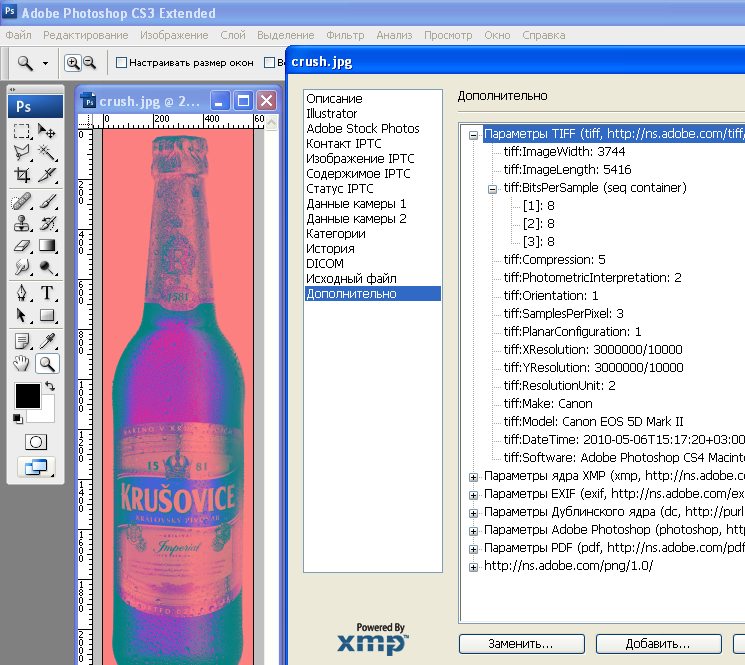The width and height of the screenshot is (745, 665).
Task: Select the Type tool
Action: click(47, 293)
